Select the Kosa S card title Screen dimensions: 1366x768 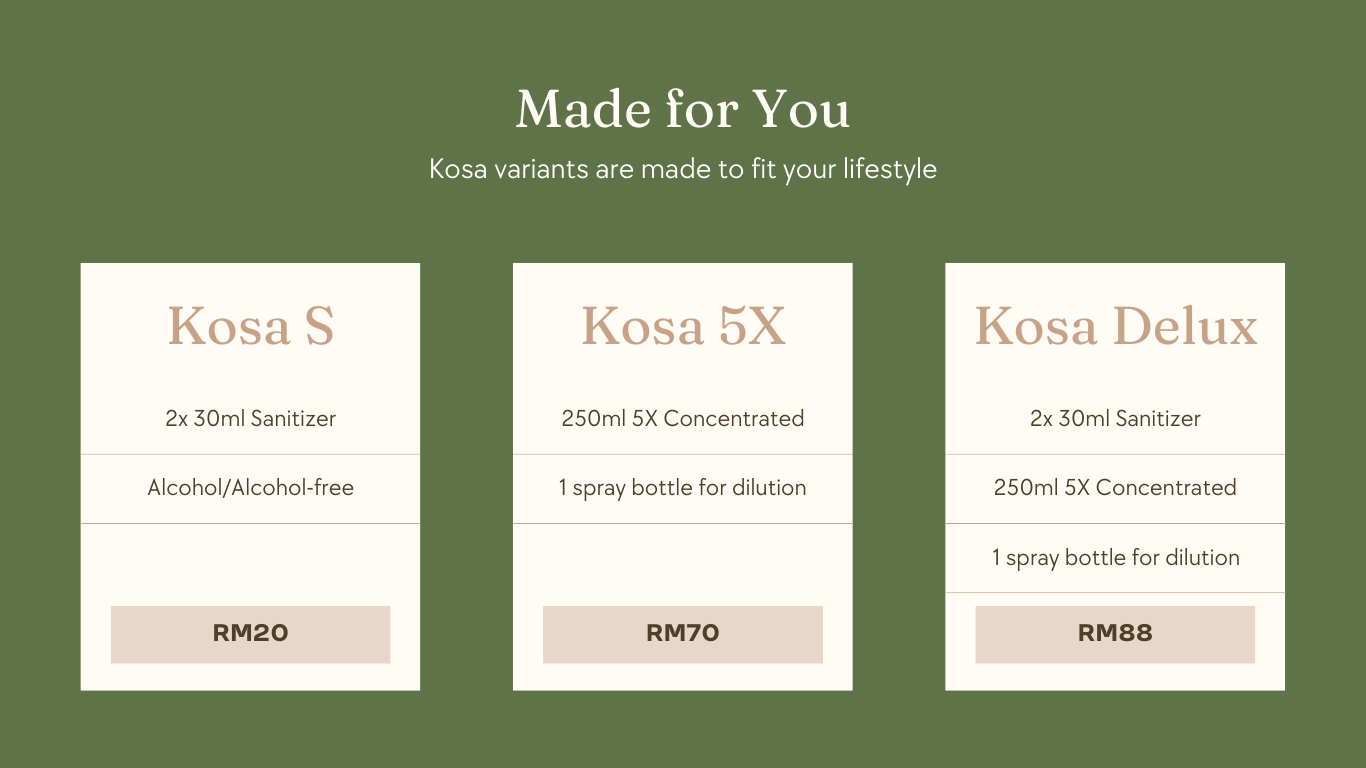pos(250,326)
